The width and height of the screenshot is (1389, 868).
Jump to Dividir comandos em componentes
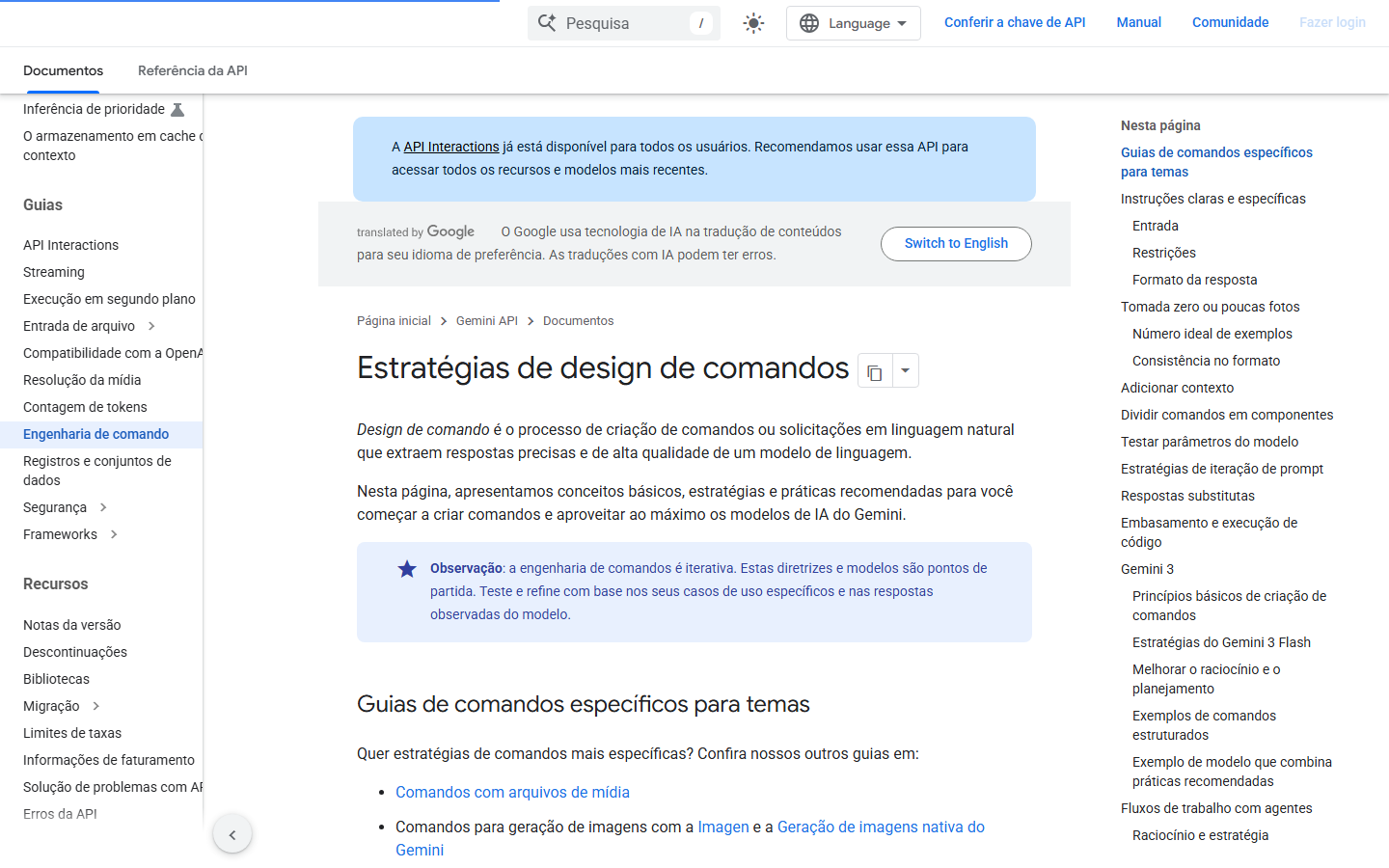(1227, 415)
